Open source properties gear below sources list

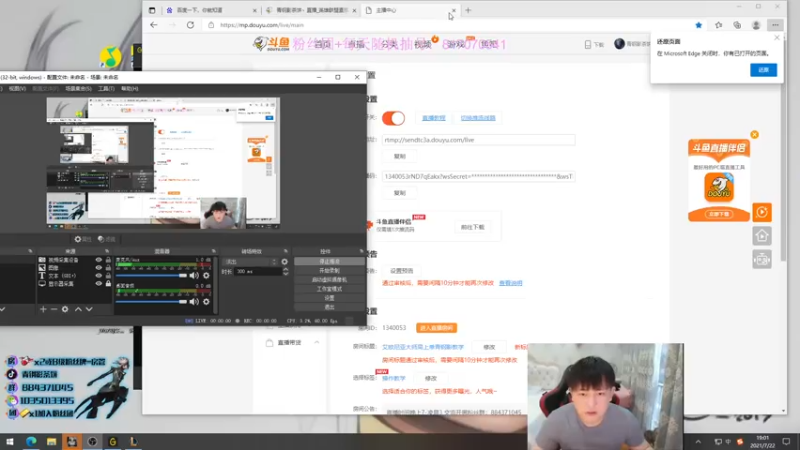(x=65, y=309)
